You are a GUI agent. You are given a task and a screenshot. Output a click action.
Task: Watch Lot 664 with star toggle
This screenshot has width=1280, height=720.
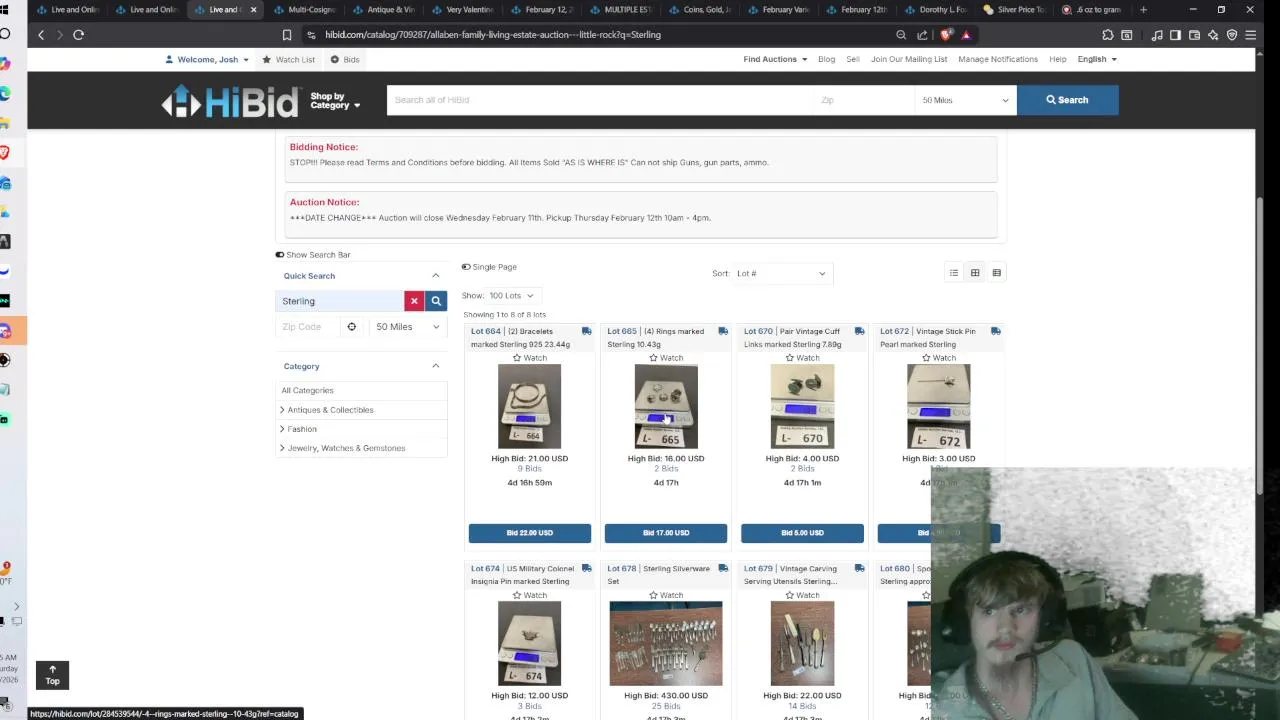[x=529, y=358]
